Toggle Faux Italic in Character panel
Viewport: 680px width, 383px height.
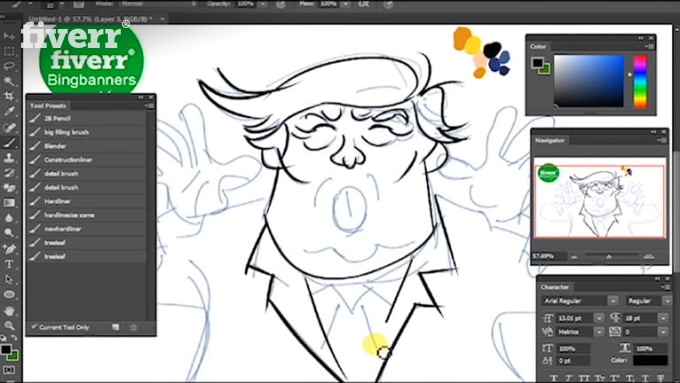(x=569, y=379)
